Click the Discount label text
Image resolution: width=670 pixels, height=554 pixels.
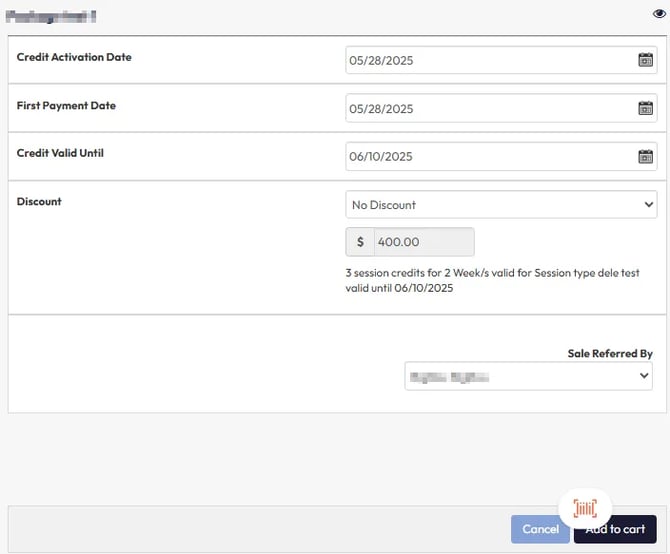click(x=39, y=201)
